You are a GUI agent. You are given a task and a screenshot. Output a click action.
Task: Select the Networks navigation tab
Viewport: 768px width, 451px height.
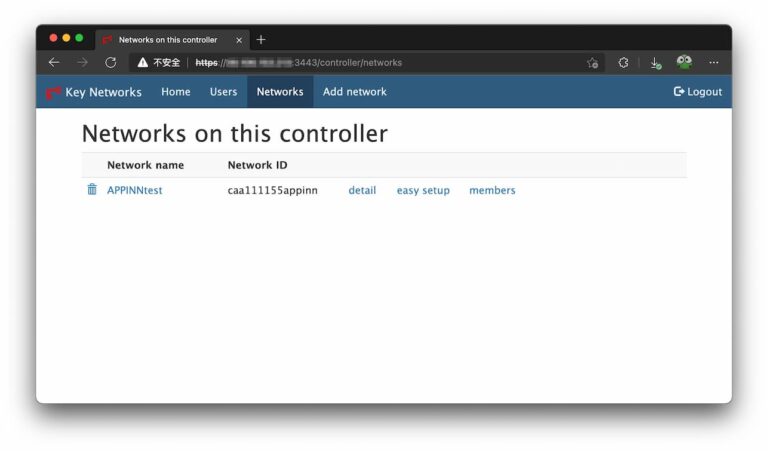point(280,92)
